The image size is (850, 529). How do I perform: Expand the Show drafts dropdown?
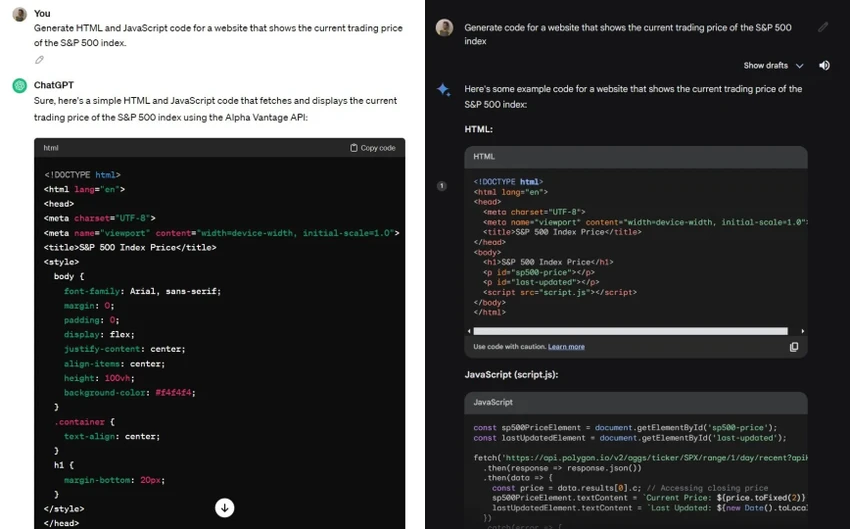click(x=773, y=66)
